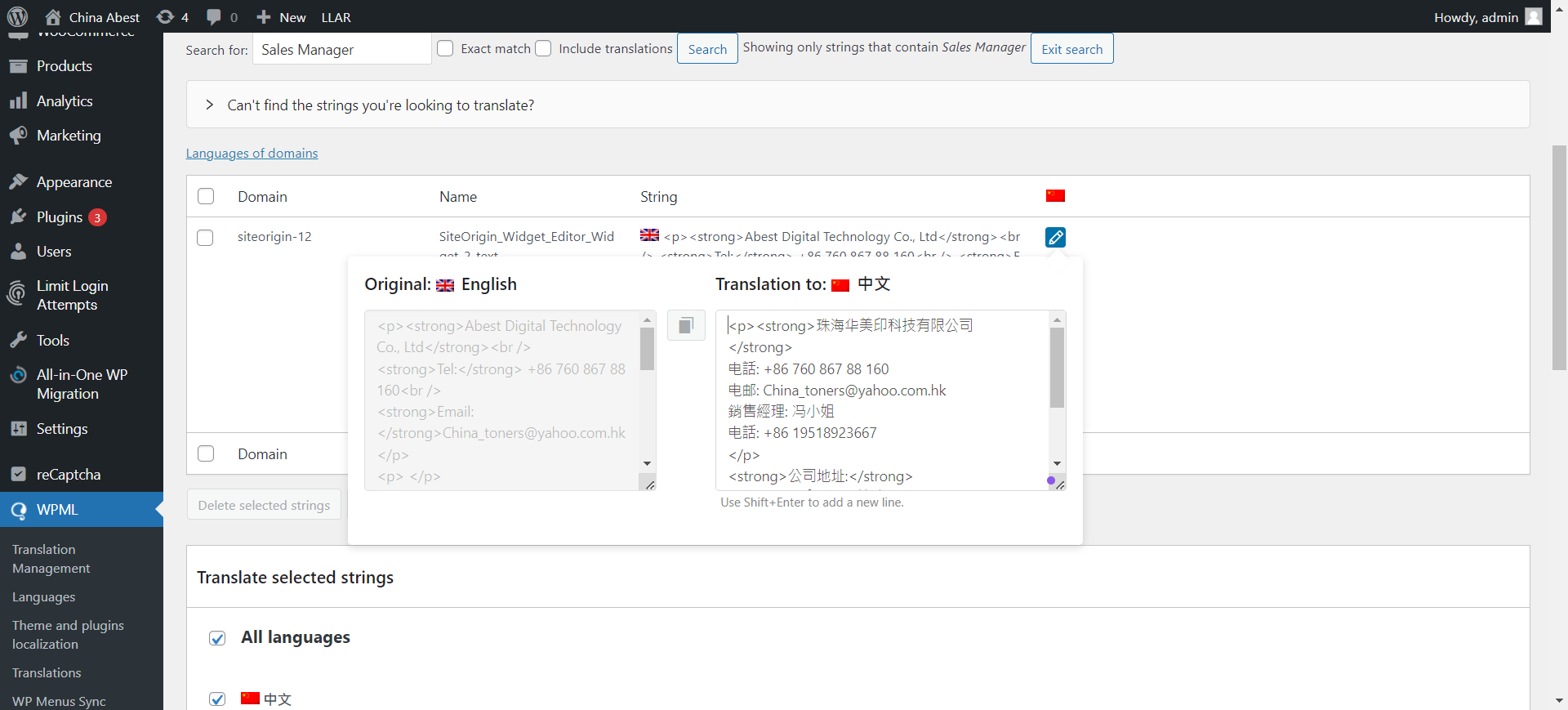Sort by Domain column header

[262, 197]
